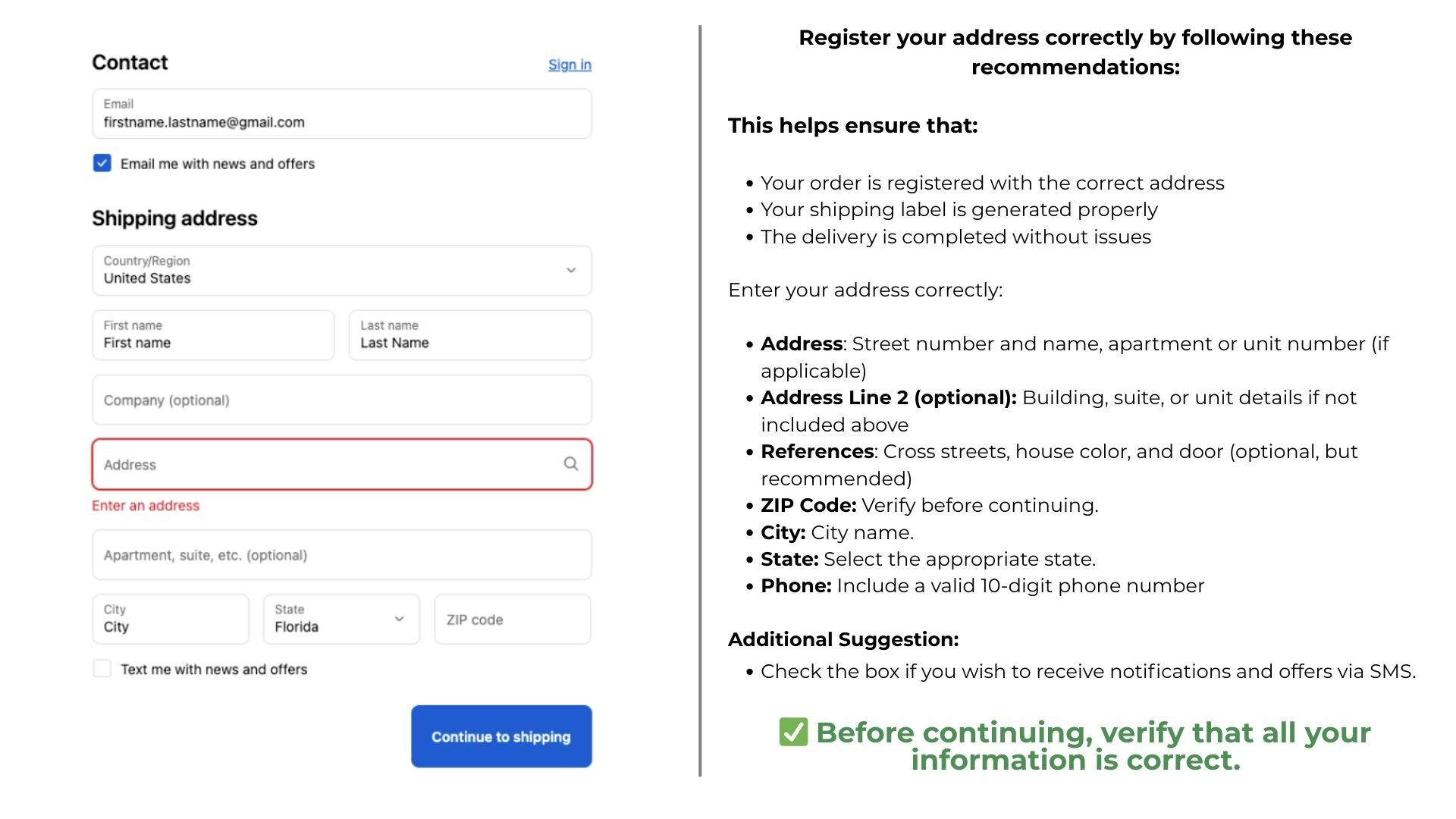1456x819 pixels.
Task: Click the Additional Suggestion heading
Action: point(843,639)
